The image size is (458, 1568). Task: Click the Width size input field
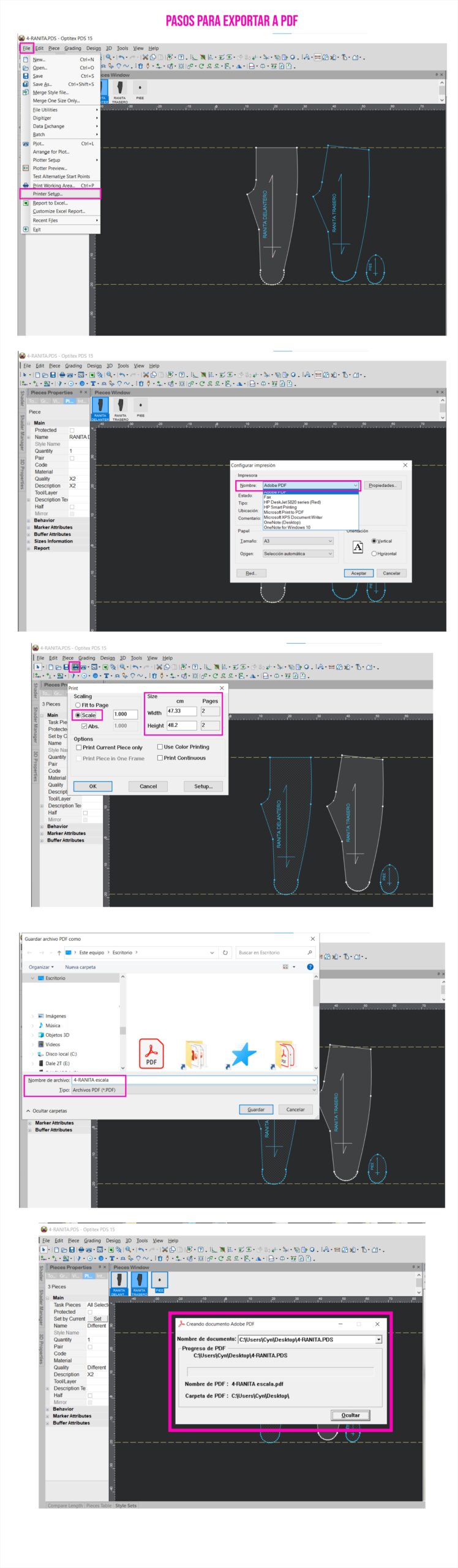tap(181, 711)
